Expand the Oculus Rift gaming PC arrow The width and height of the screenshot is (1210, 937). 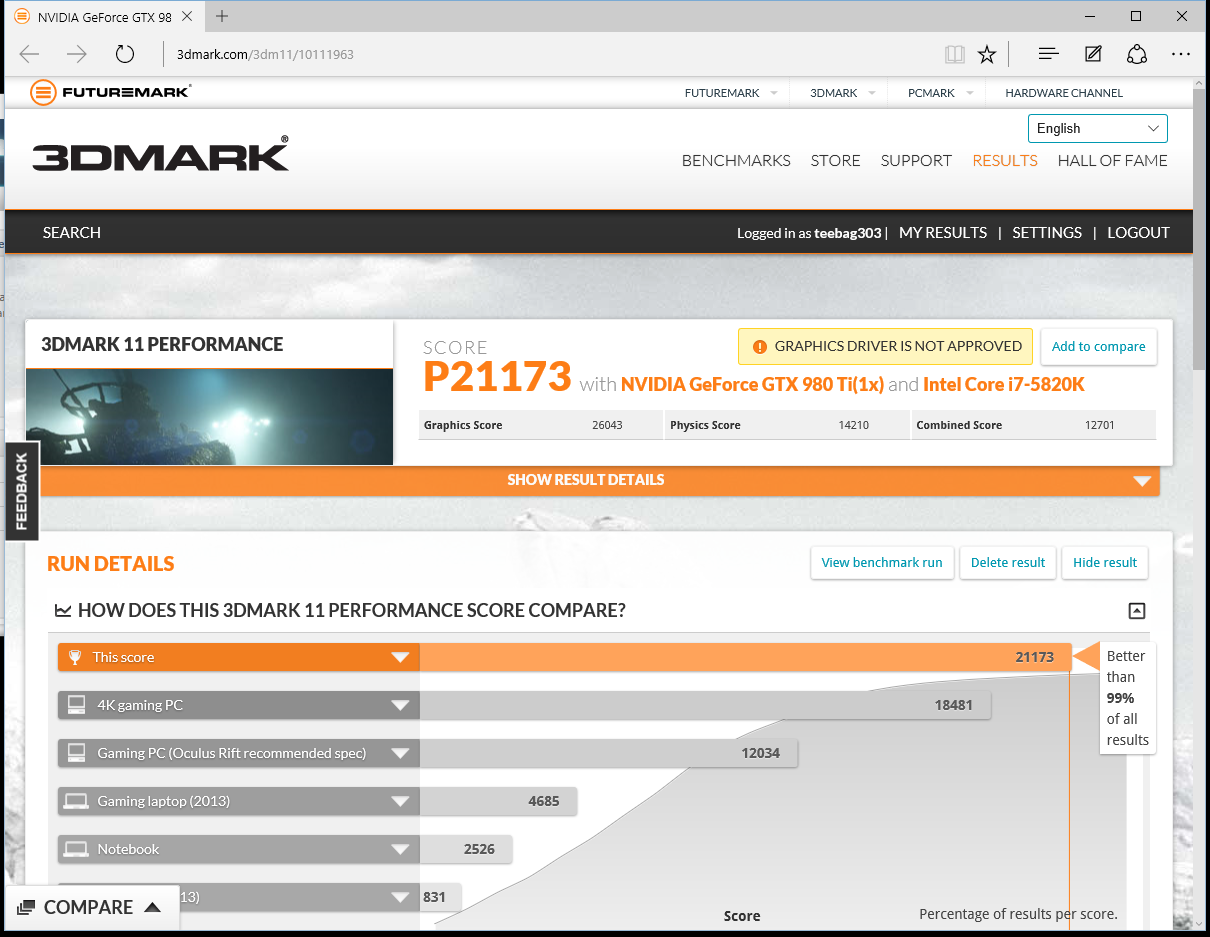(400, 753)
